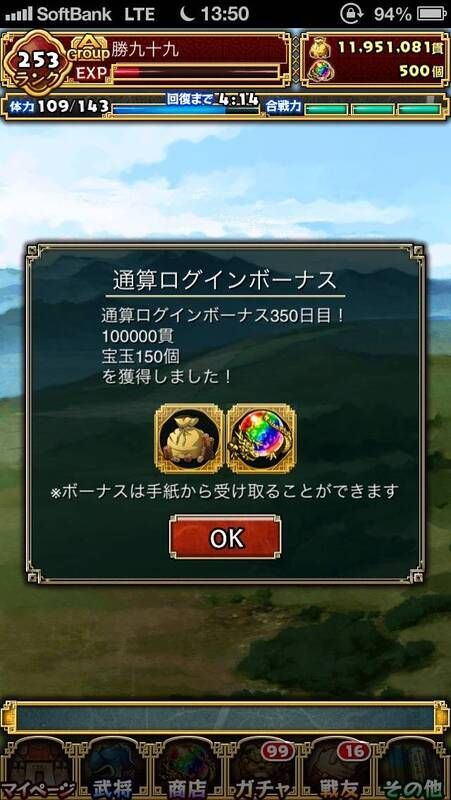This screenshot has width=451, height=800.
Task: Click the rainbow jewel currency icon at top
Action: (x=321, y=71)
